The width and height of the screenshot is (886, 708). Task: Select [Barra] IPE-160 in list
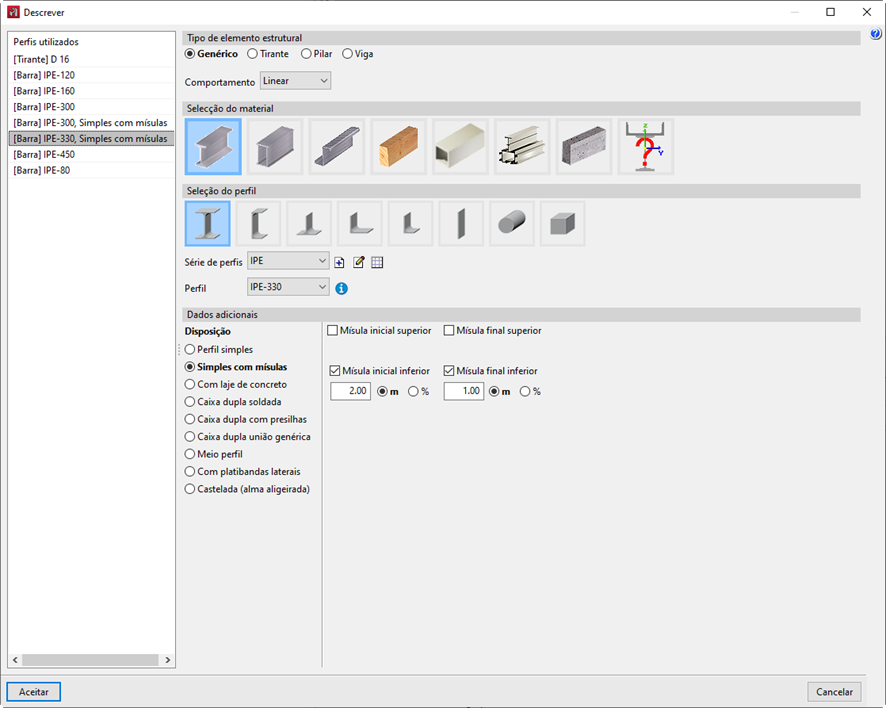tap(91, 91)
